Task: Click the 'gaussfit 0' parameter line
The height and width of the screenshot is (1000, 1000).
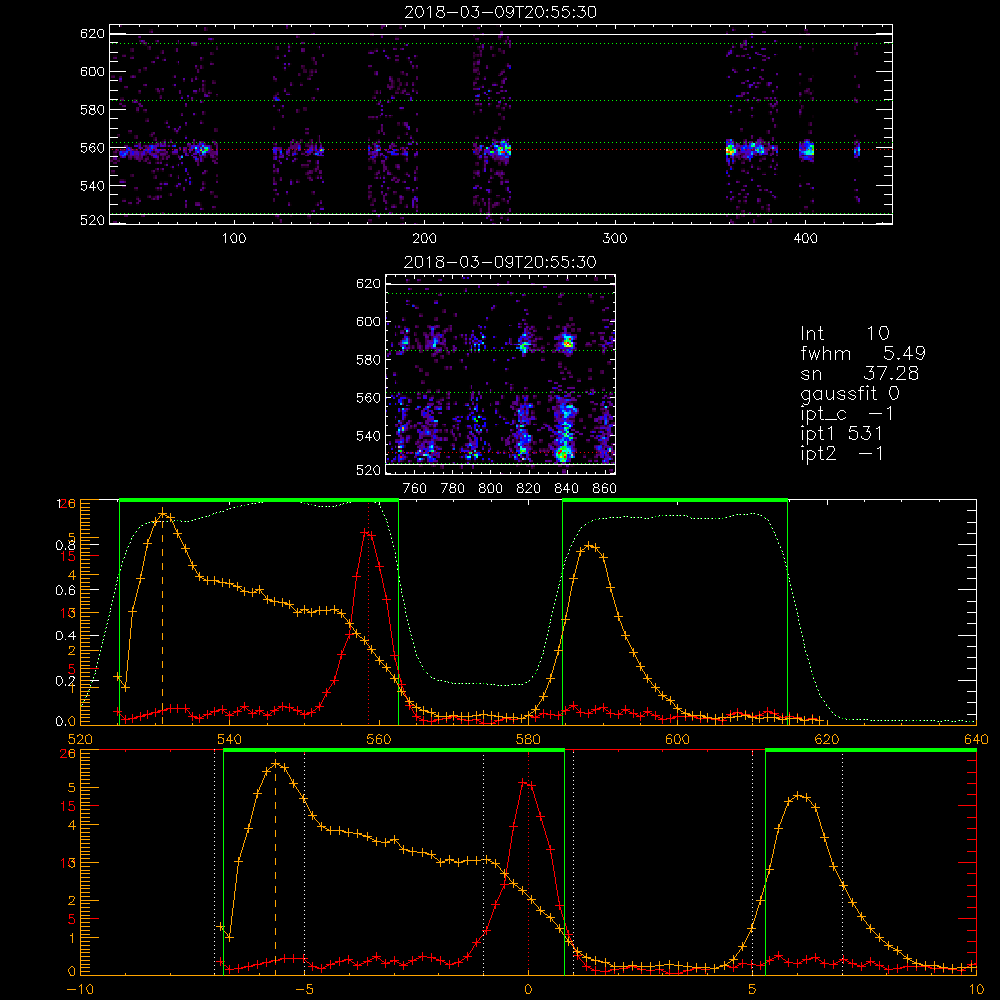Action: click(x=850, y=393)
